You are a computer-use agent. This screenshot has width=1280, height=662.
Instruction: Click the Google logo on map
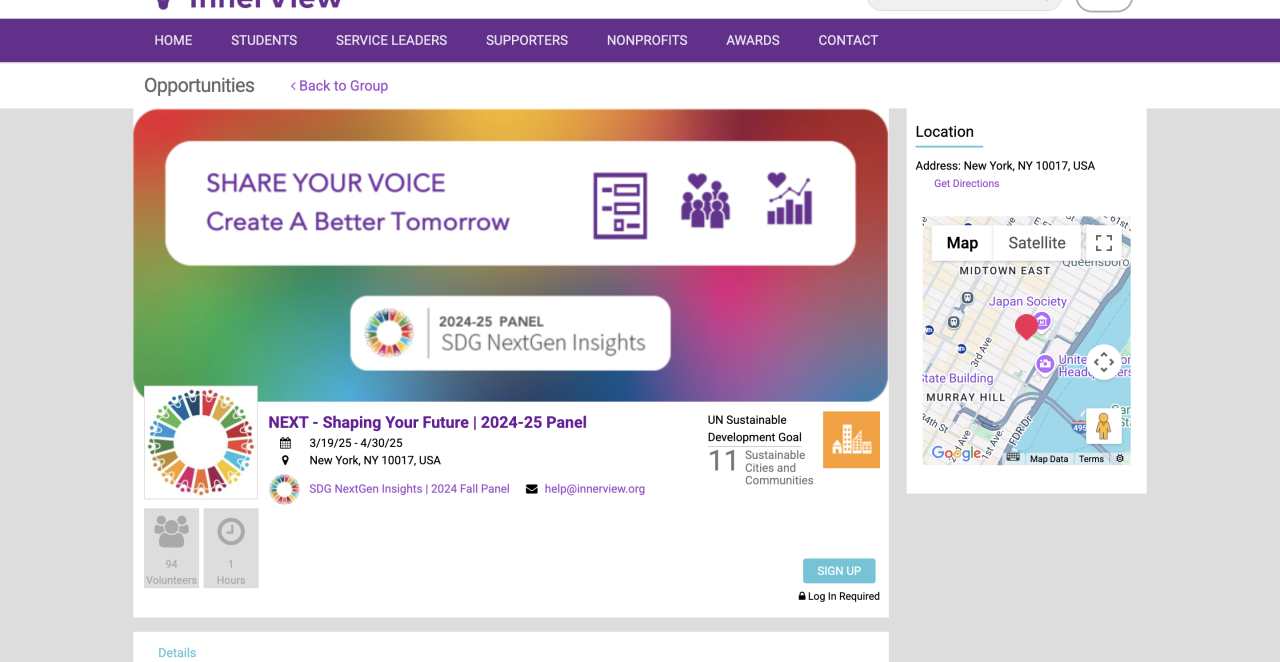(957, 453)
